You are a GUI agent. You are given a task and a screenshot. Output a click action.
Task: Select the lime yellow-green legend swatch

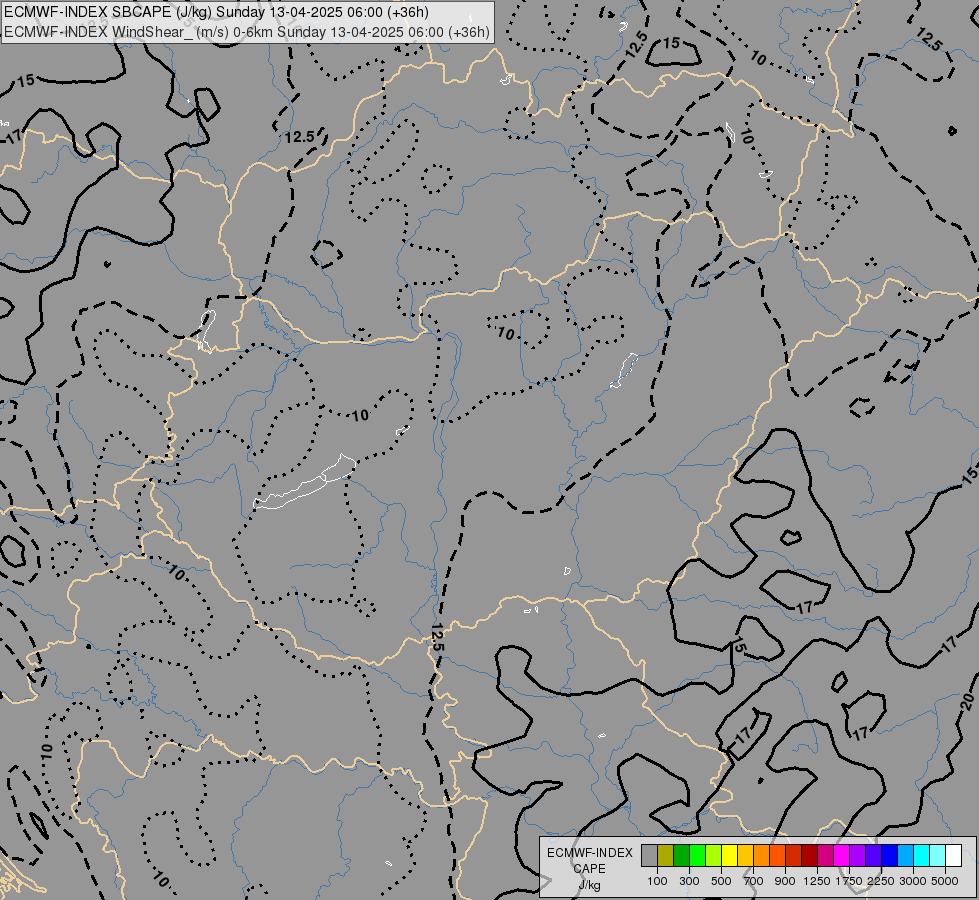tap(714, 856)
